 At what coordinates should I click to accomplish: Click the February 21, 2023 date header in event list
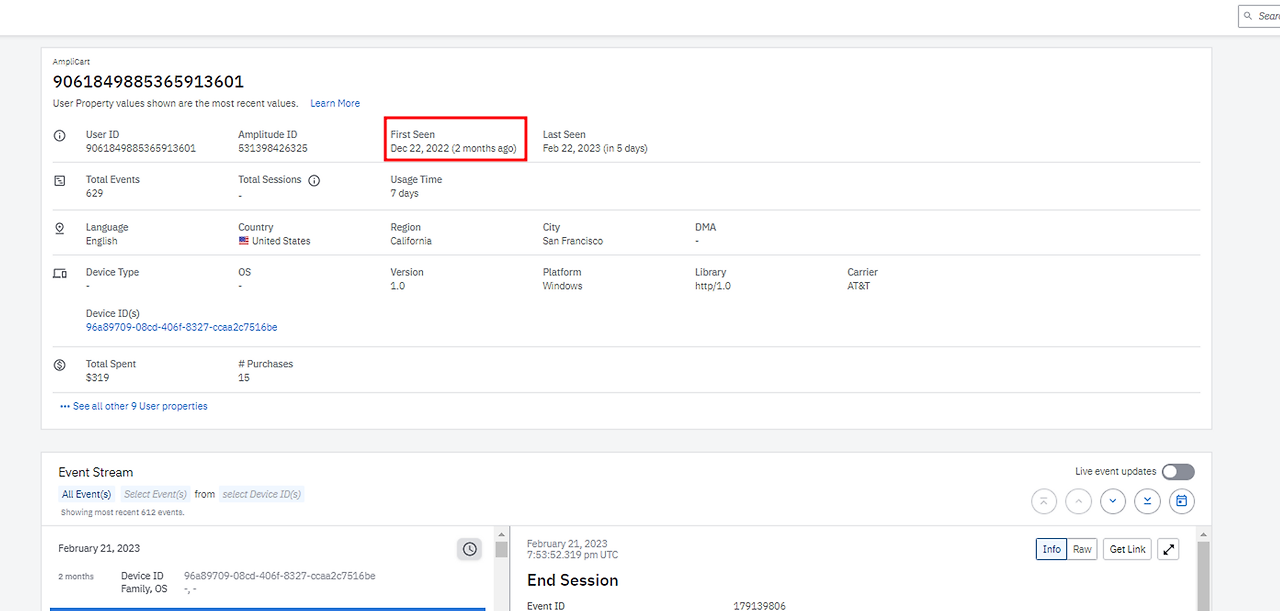pos(99,548)
